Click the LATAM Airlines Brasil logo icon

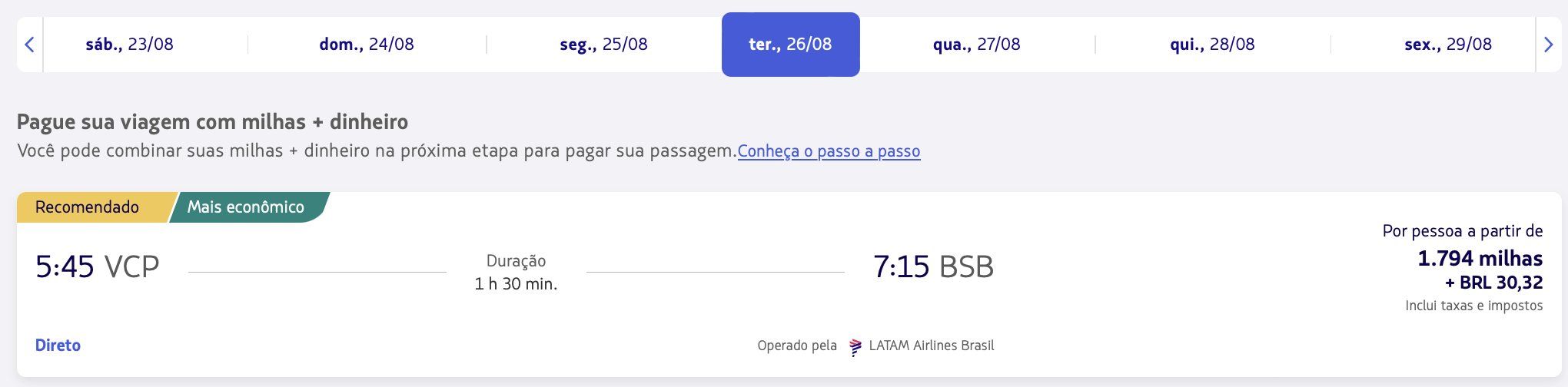[855, 346]
